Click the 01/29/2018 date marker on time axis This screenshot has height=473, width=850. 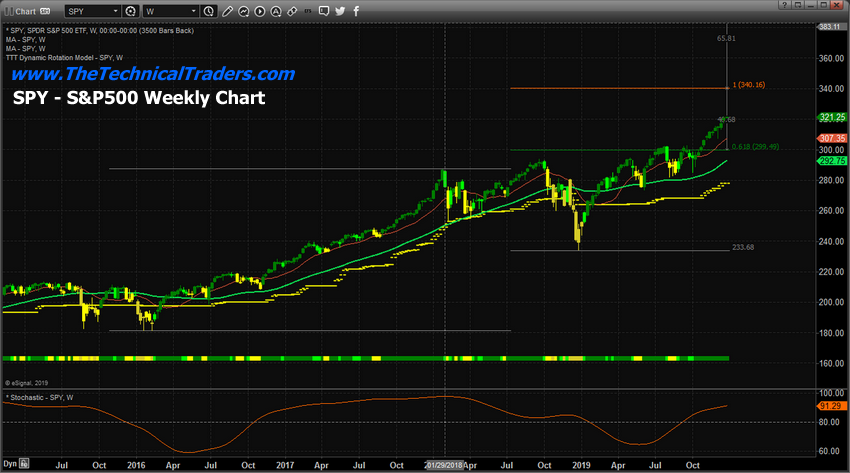point(445,465)
